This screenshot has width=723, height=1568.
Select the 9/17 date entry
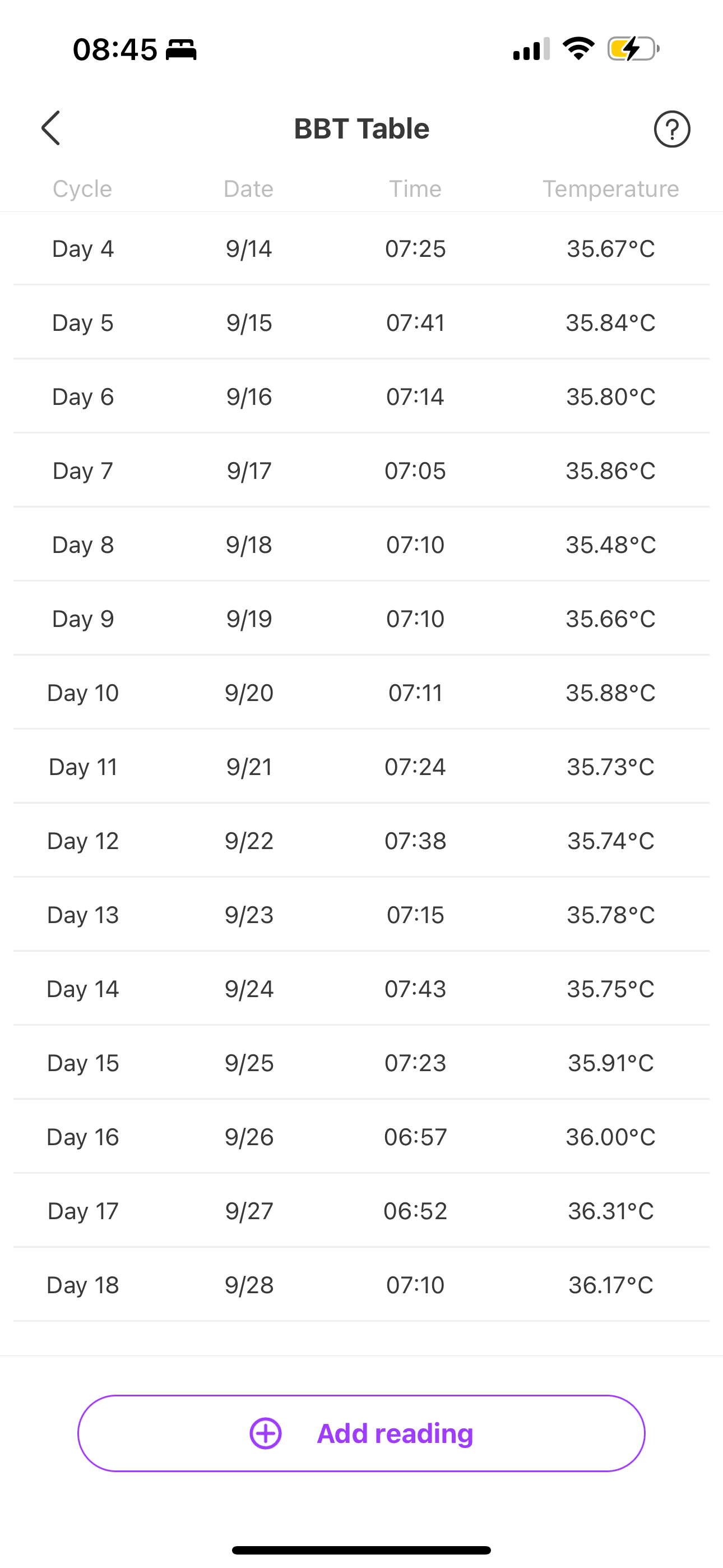[249, 471]
